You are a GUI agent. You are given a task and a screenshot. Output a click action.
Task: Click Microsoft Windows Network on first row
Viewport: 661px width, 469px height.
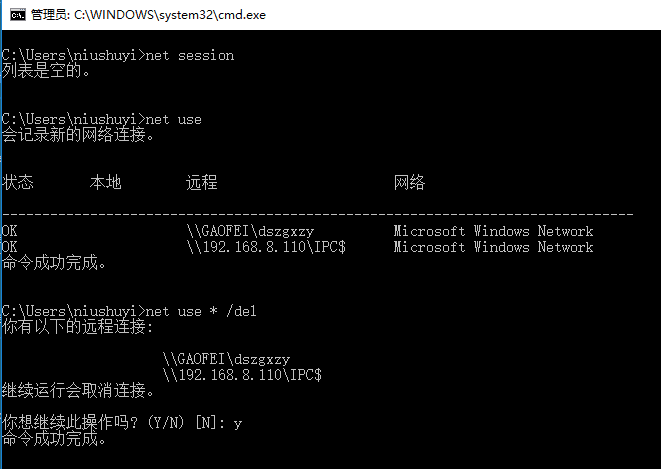tap(493, 231)
